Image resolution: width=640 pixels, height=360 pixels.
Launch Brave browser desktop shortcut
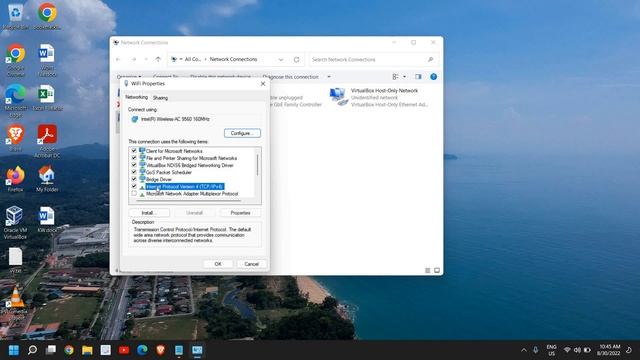click(x=16, y=138)
